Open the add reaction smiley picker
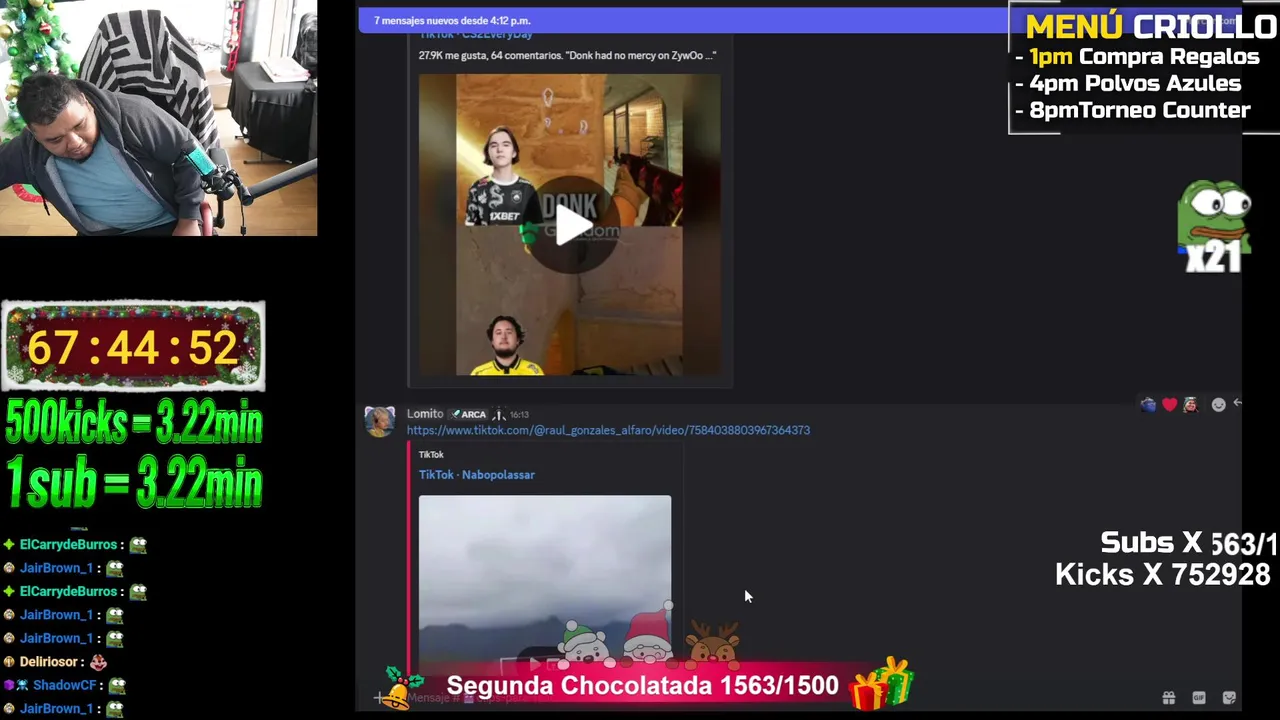This screenshot has width=1280, height=720. (x=1218, y=404)
